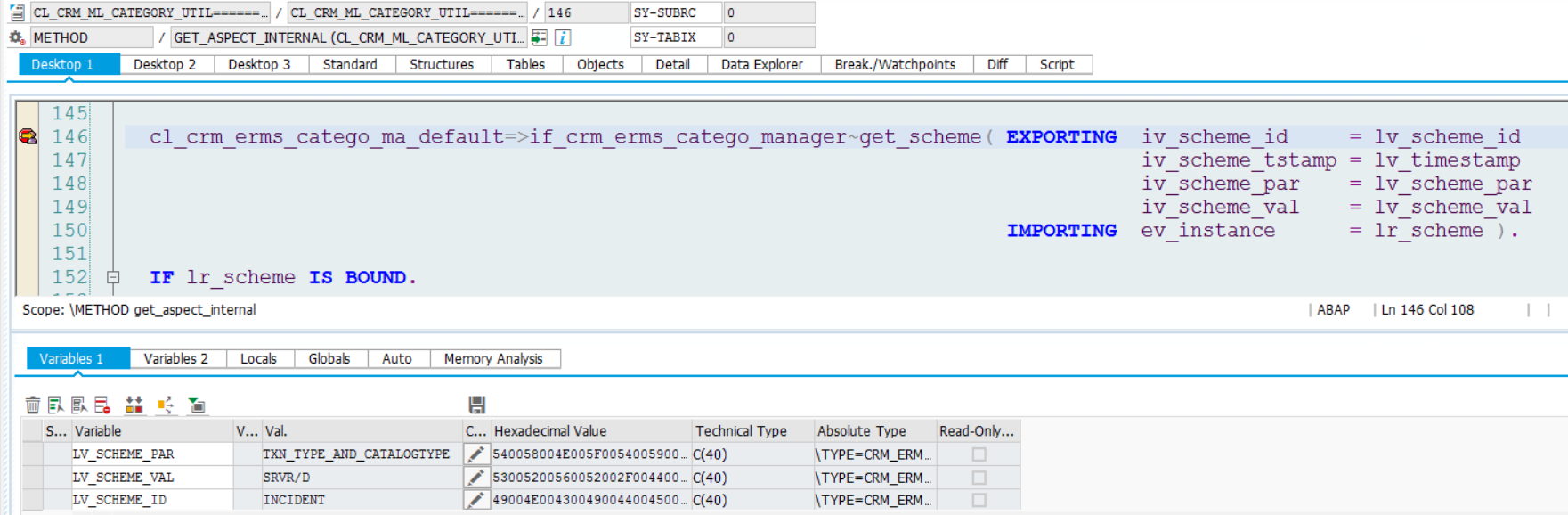This screenshot has width=1568, height=515.
Task: Click the navigate-to-source icon after the method name
Action: [540, 37]
